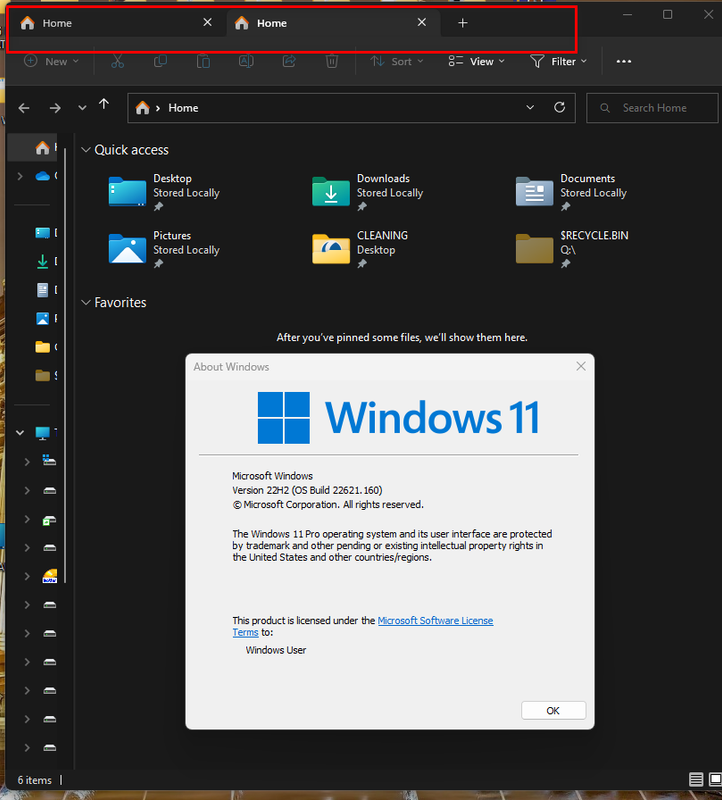The height and width of the screenshot is (800, 722).
Task: Select the yellow-labeled drive icon in sidebar
Action: (49, 577)
